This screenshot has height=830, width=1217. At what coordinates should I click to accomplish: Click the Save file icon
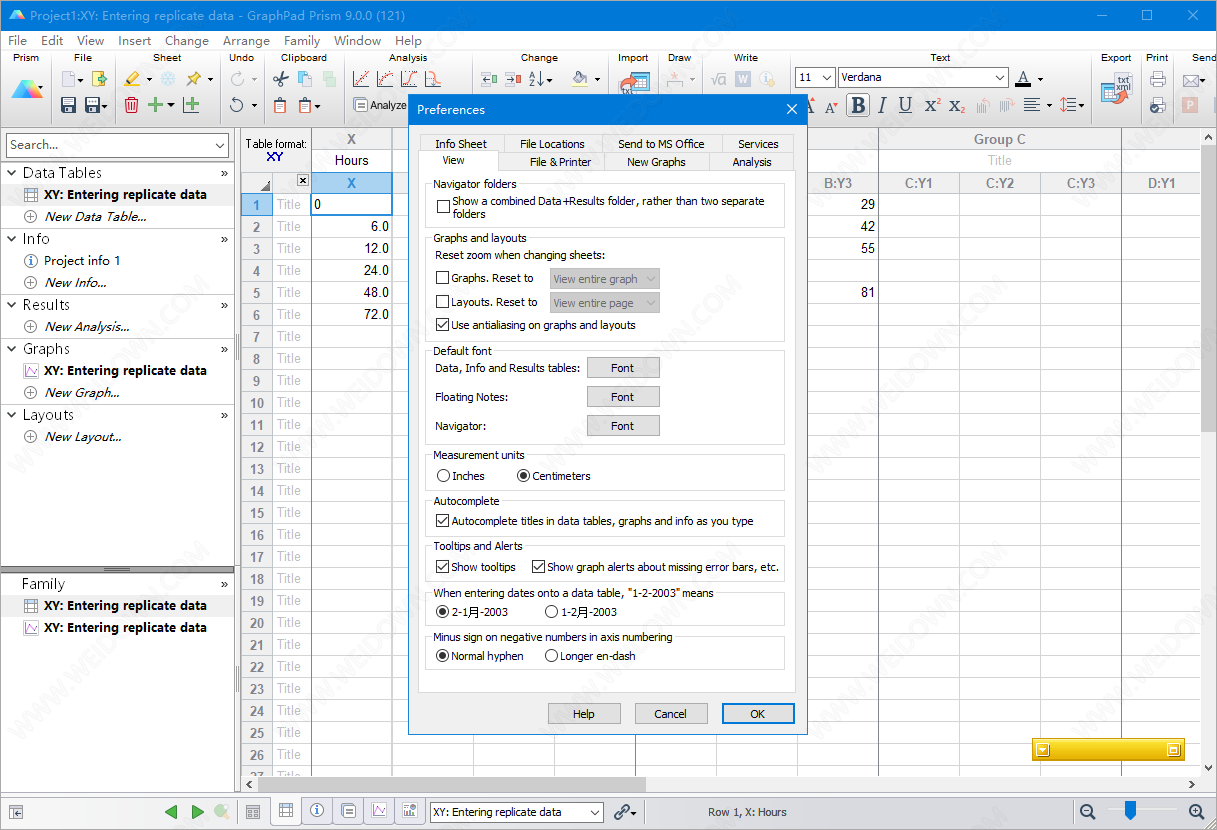tap(69, 105)
